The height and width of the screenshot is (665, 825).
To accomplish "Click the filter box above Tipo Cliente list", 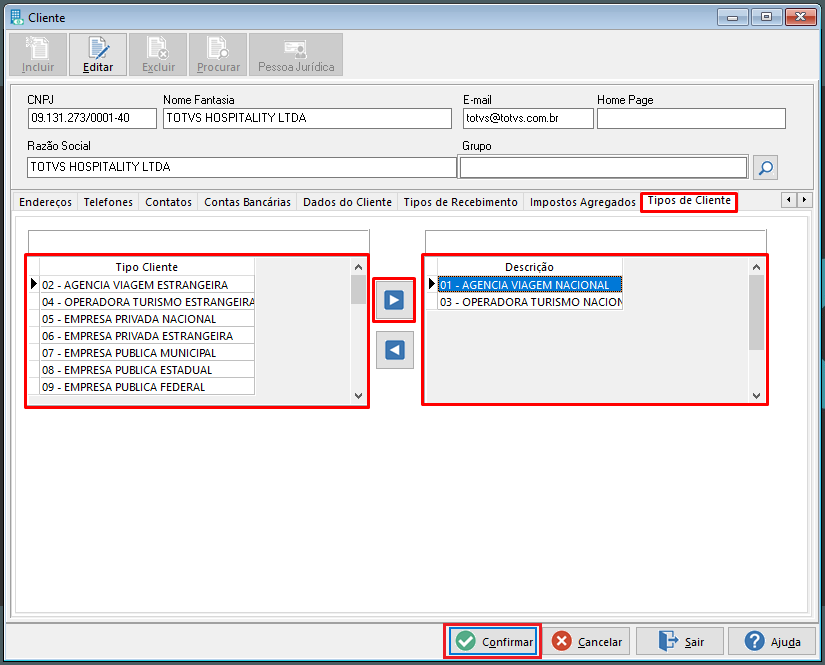I will coord(199,242).
